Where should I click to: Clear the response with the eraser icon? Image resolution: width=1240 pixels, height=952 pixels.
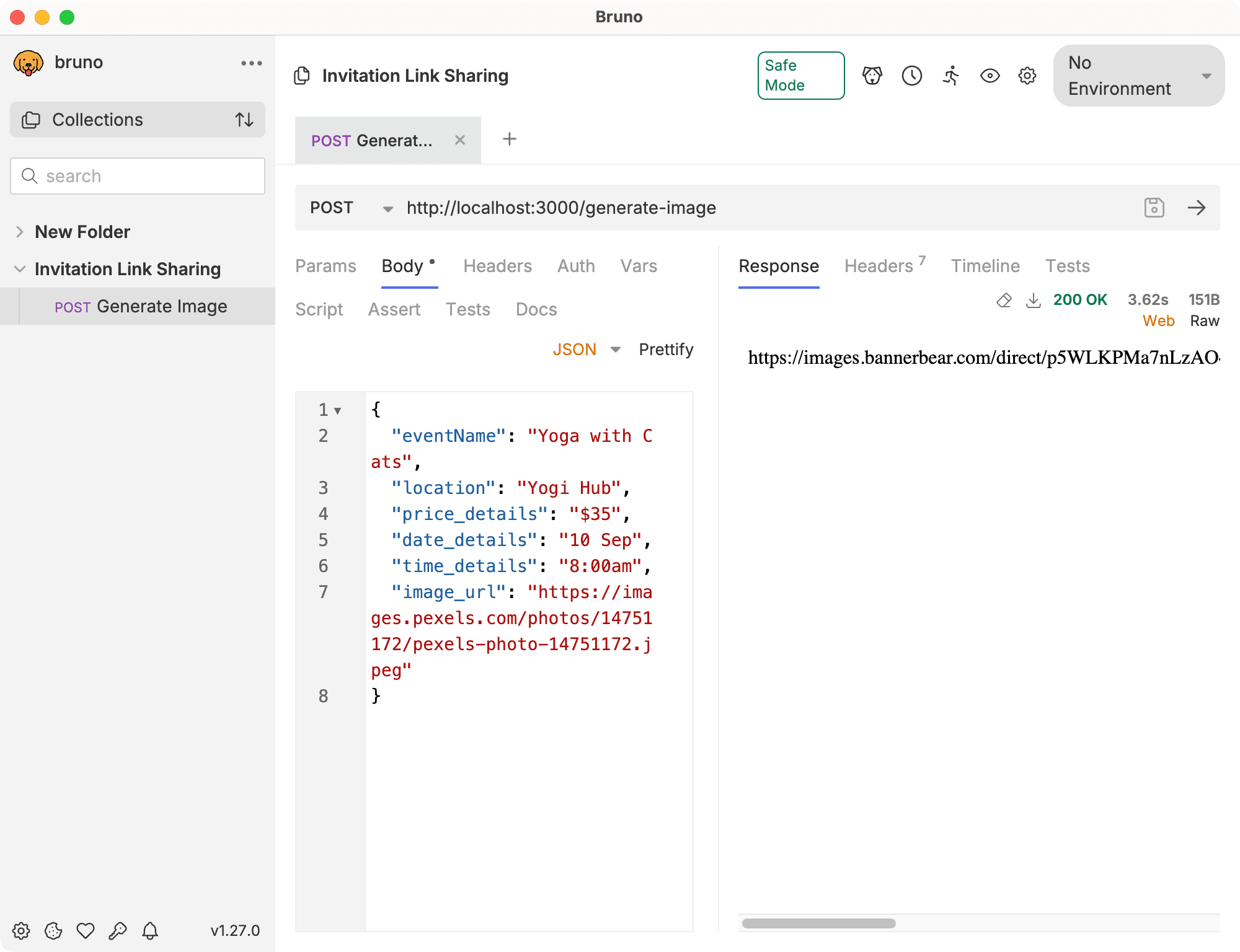[1004, 301]
